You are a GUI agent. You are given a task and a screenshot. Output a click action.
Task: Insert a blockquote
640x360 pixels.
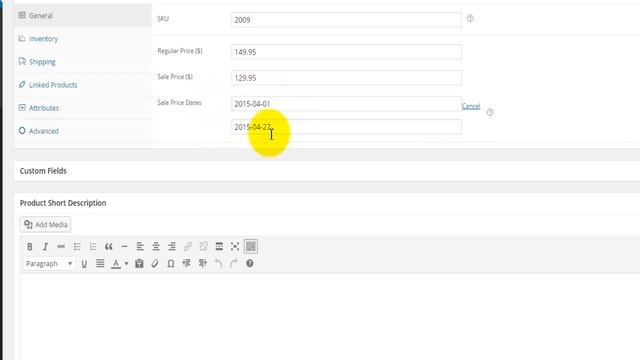click(x=109, y=247)
